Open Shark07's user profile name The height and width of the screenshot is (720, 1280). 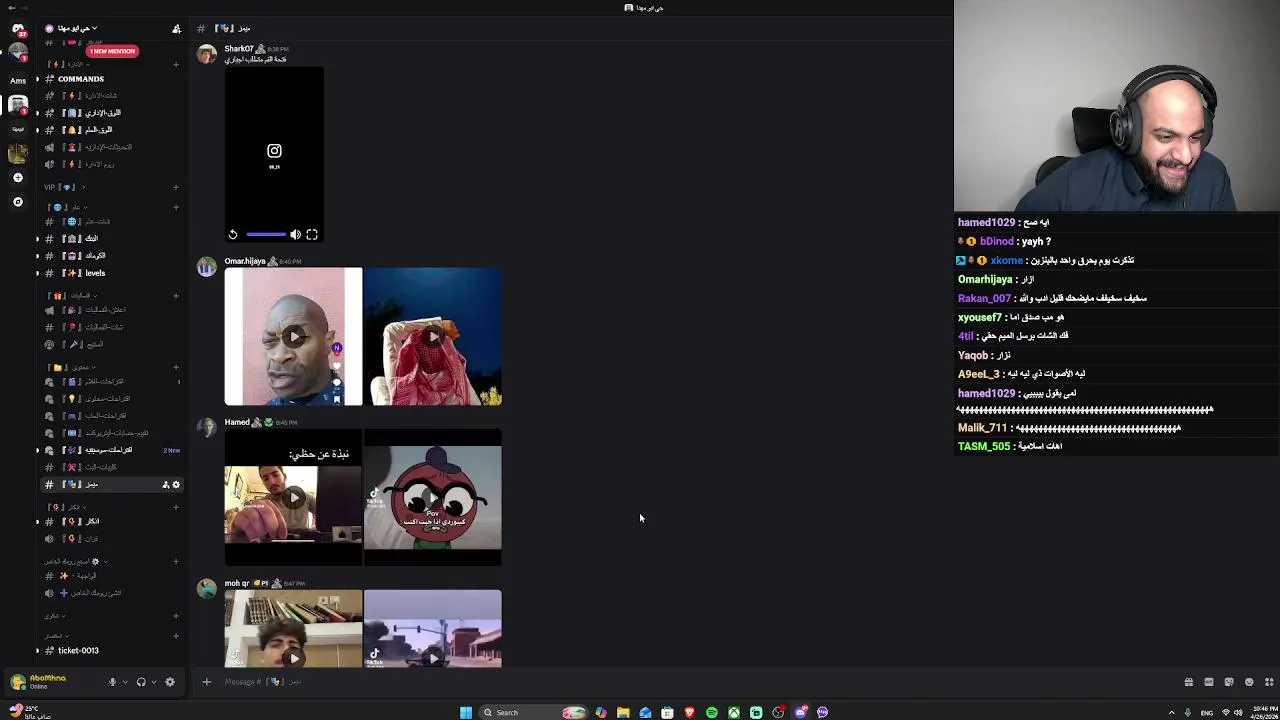pos(239,49)
